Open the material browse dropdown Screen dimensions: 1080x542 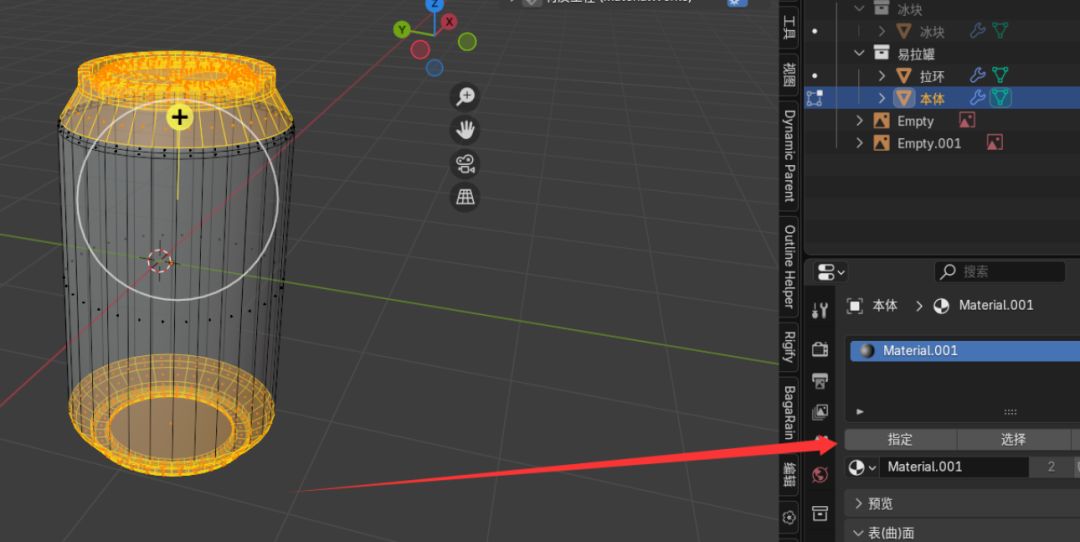(x=862, y=467)
